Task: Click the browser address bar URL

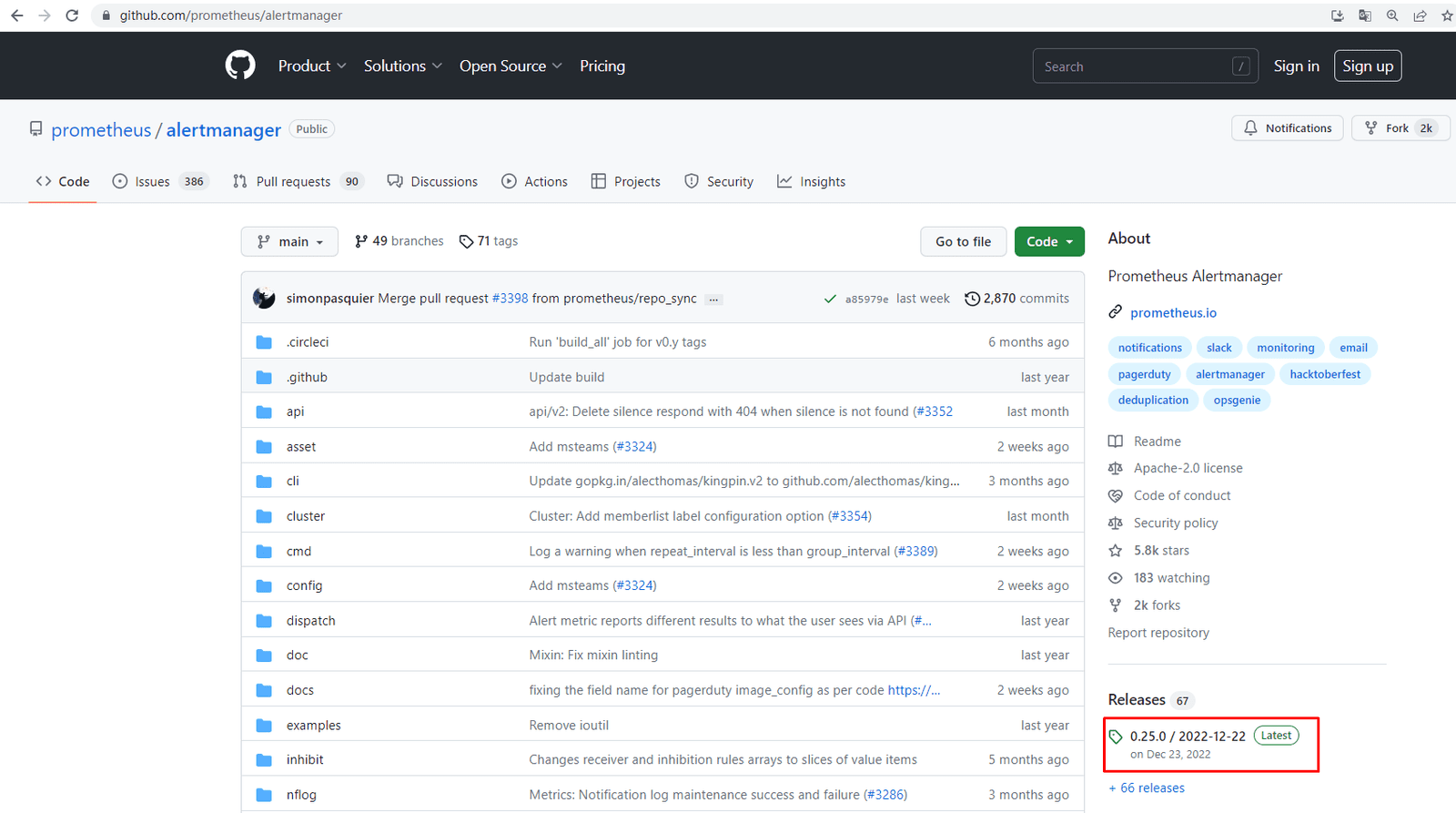Action: click(x=231, y=15)
